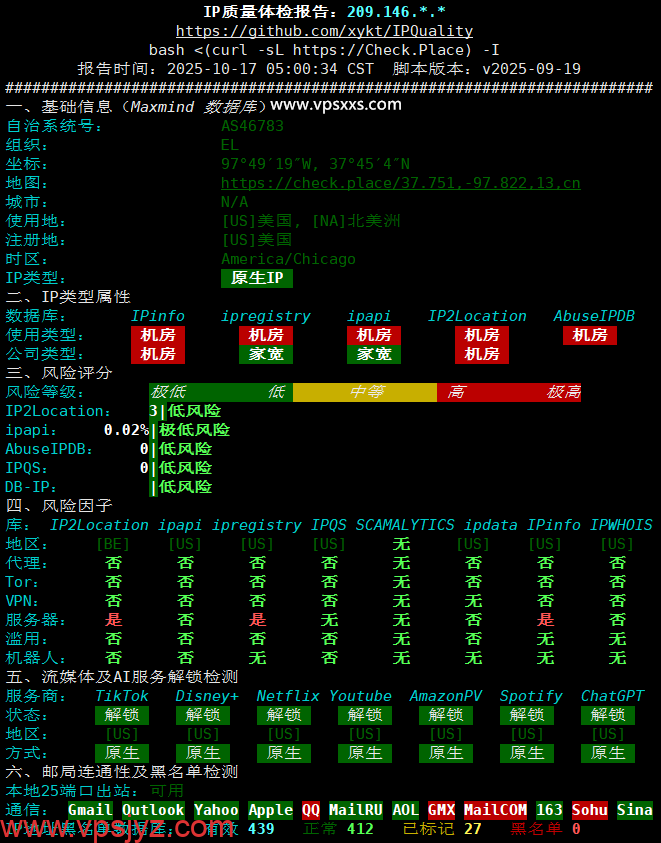Click the yellow 中等 risk bar segment

365,392
